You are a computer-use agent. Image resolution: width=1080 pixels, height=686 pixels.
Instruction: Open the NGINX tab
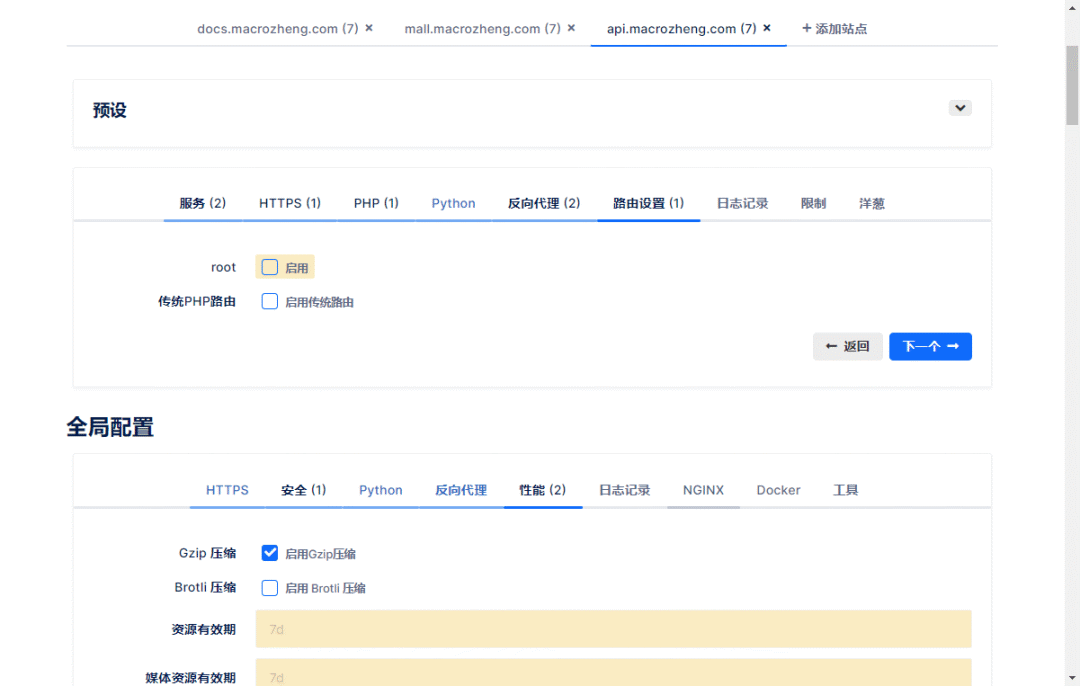703,490
